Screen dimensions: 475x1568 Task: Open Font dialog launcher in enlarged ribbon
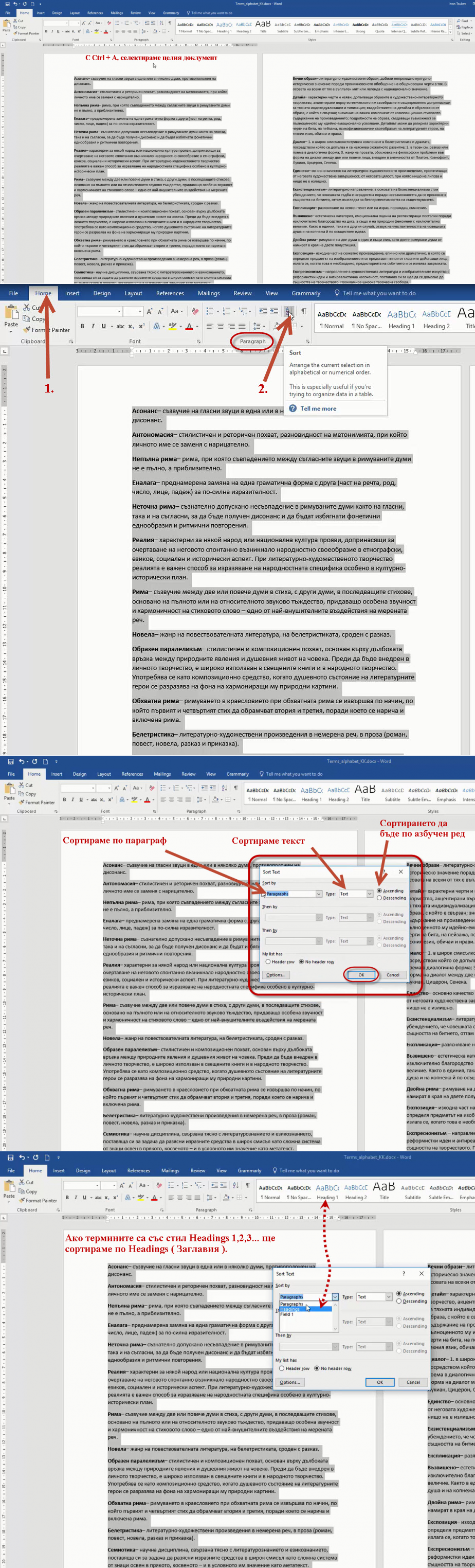click(x=198, y=342)
